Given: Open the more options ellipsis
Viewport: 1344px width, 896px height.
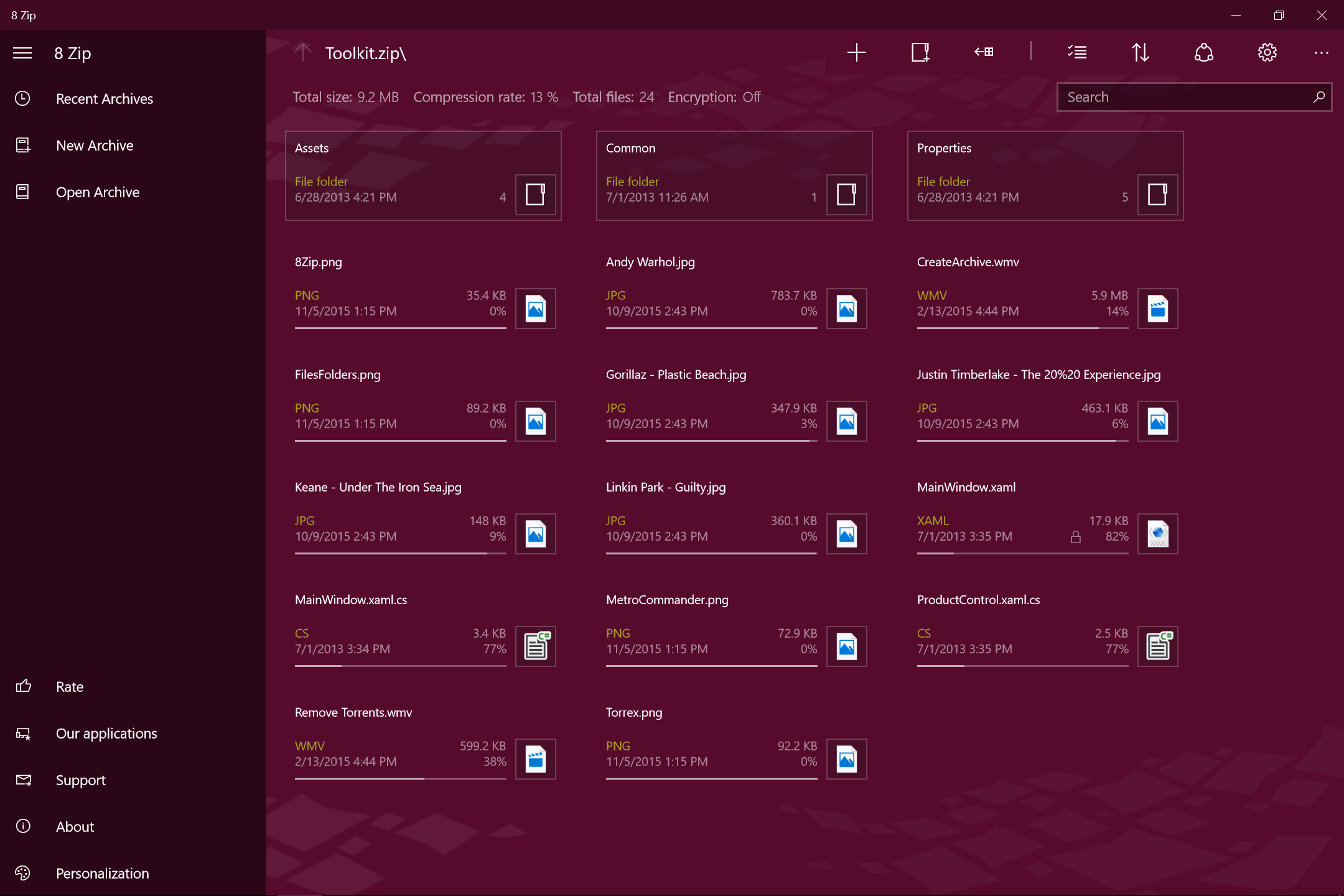Looking at the screenshot, I should 1322,53.
